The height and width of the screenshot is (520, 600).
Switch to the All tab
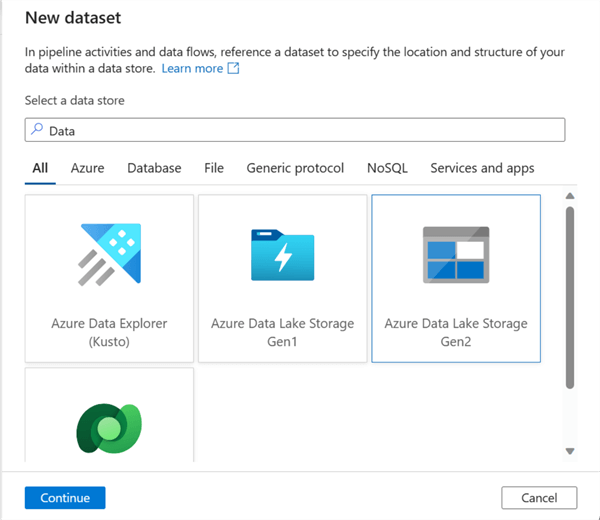pyautogui.click(x=40, y=168)
